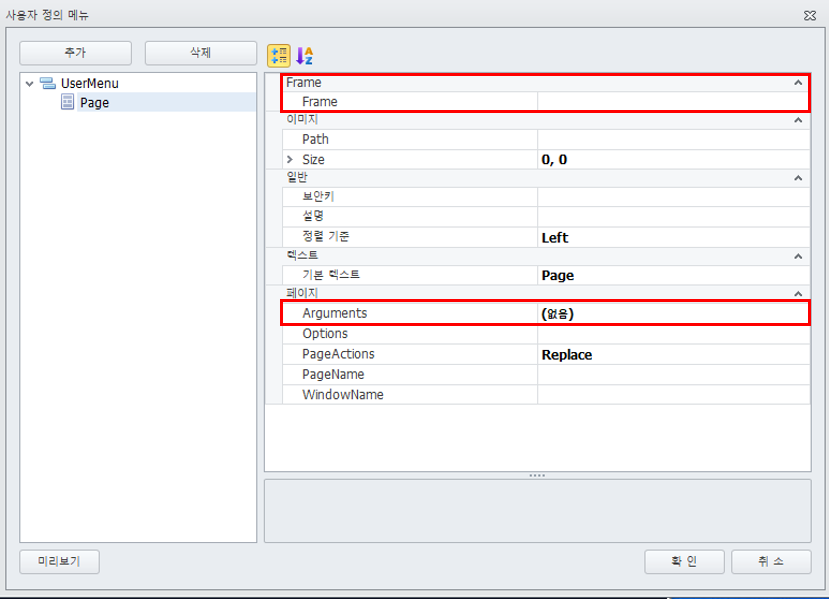Click the PageName value field

tap(673, 374)
